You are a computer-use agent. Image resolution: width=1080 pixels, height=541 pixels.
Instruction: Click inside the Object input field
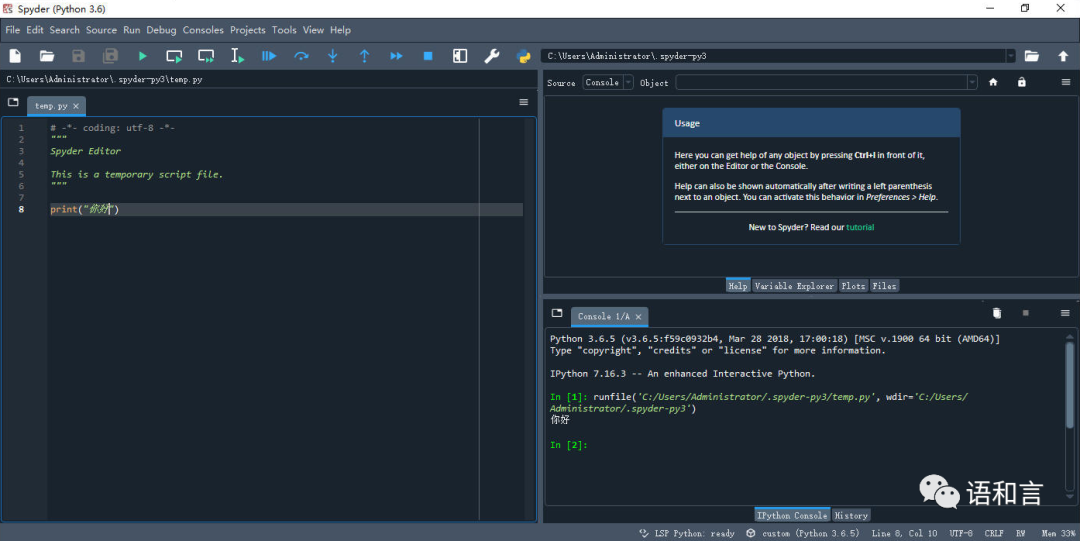[820, 82]
